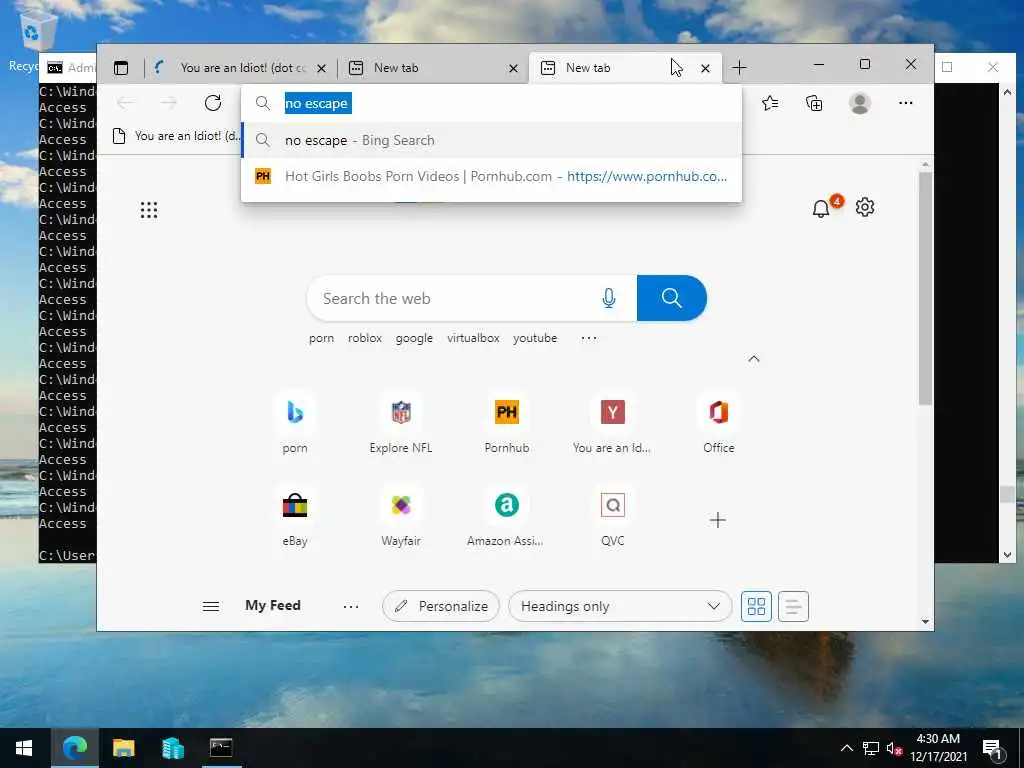Close the active New tab

pos(705,68)
